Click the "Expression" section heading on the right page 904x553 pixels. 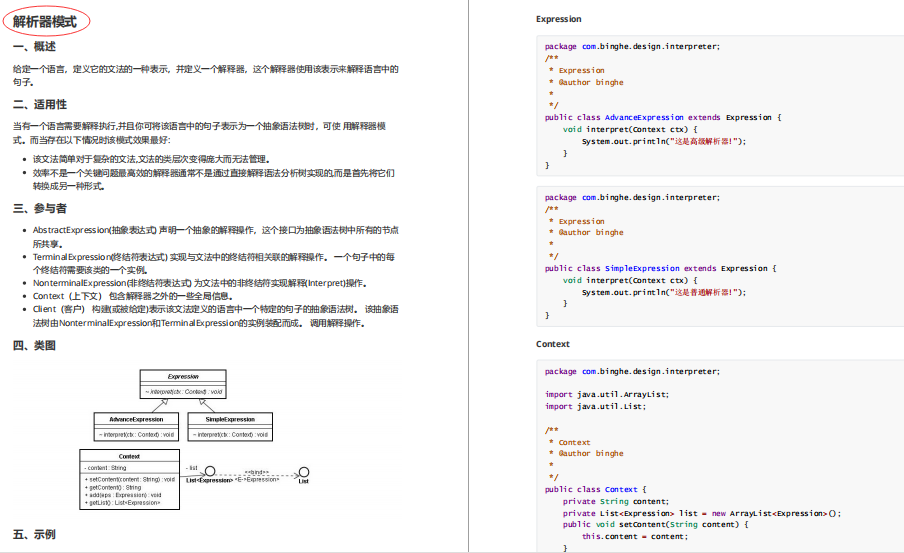559,19
